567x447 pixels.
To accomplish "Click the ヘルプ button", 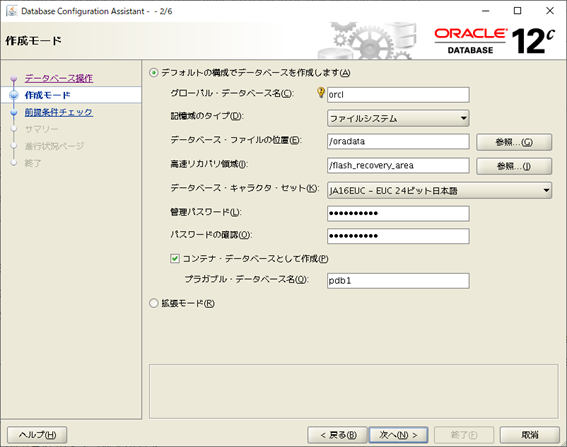I will pos(37,435).
